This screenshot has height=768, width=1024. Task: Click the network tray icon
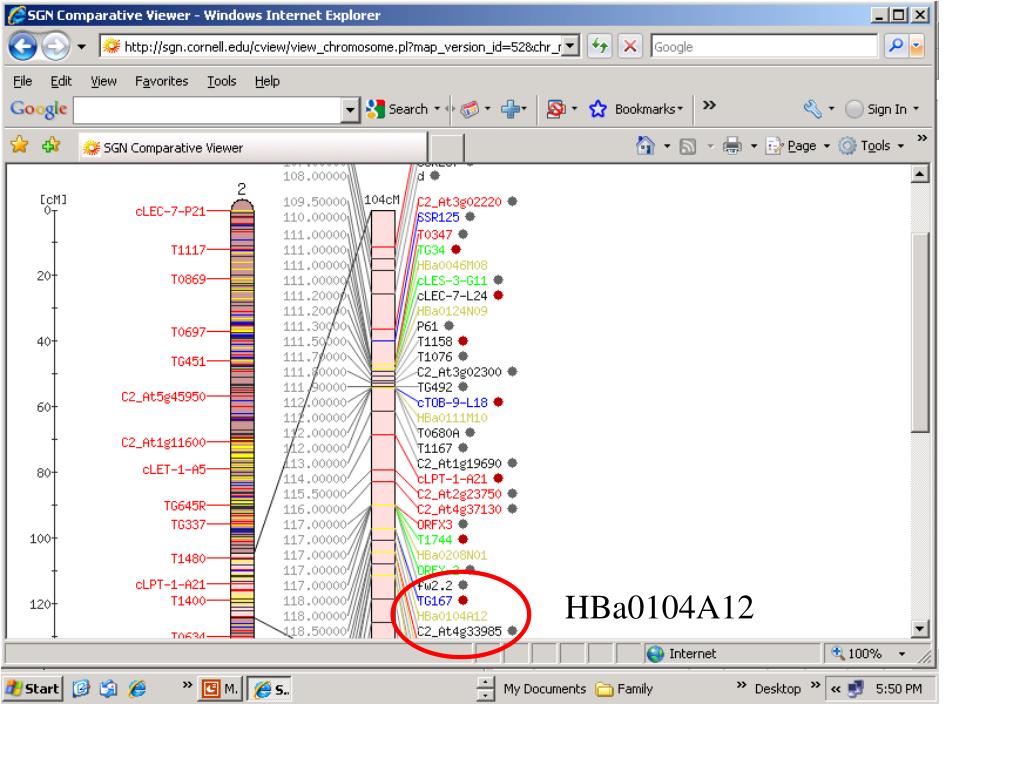pyautogui.click(x=855, y=688)
